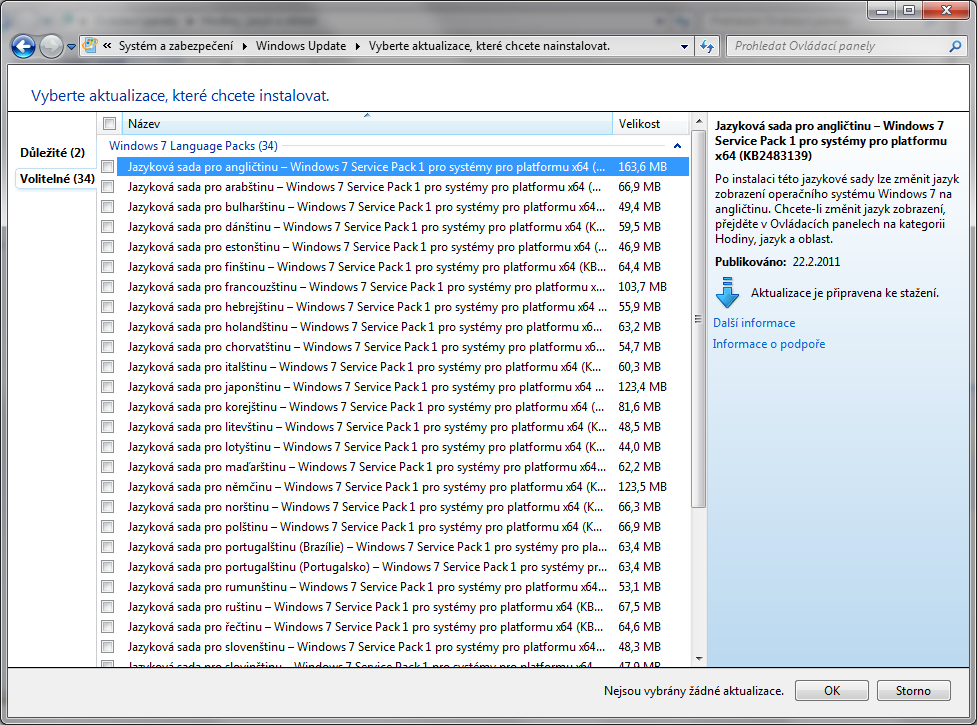Minimize the Windows Update window
The image size is (977, 725).
coord(882,10)
